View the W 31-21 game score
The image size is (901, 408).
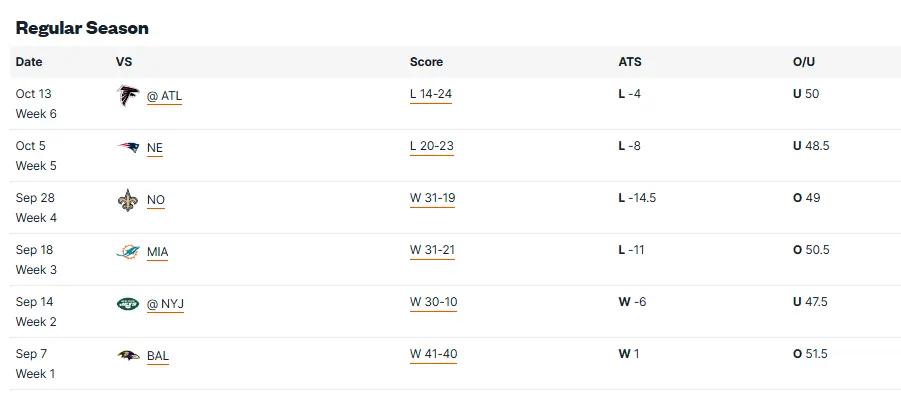[432, 250]
